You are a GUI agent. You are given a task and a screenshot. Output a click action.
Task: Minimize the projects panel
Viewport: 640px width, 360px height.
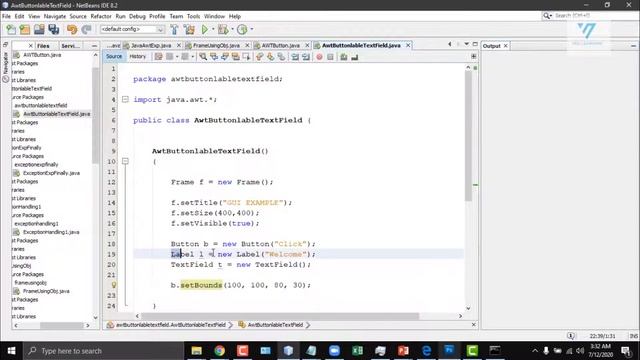point(95,46)
